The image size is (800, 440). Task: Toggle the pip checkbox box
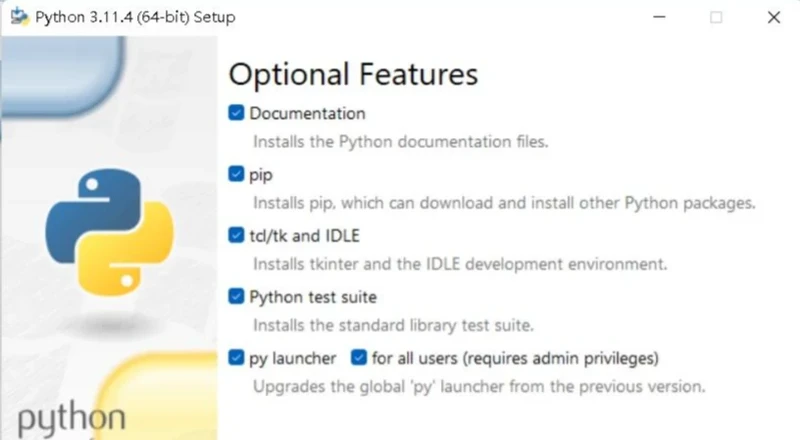click(x=236, y=174)
